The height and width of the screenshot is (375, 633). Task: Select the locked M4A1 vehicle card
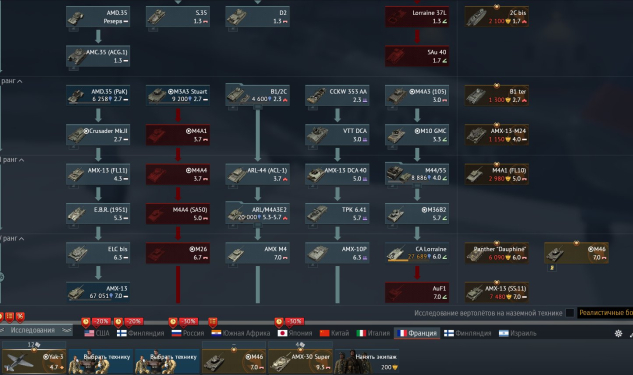pos(178,135)
